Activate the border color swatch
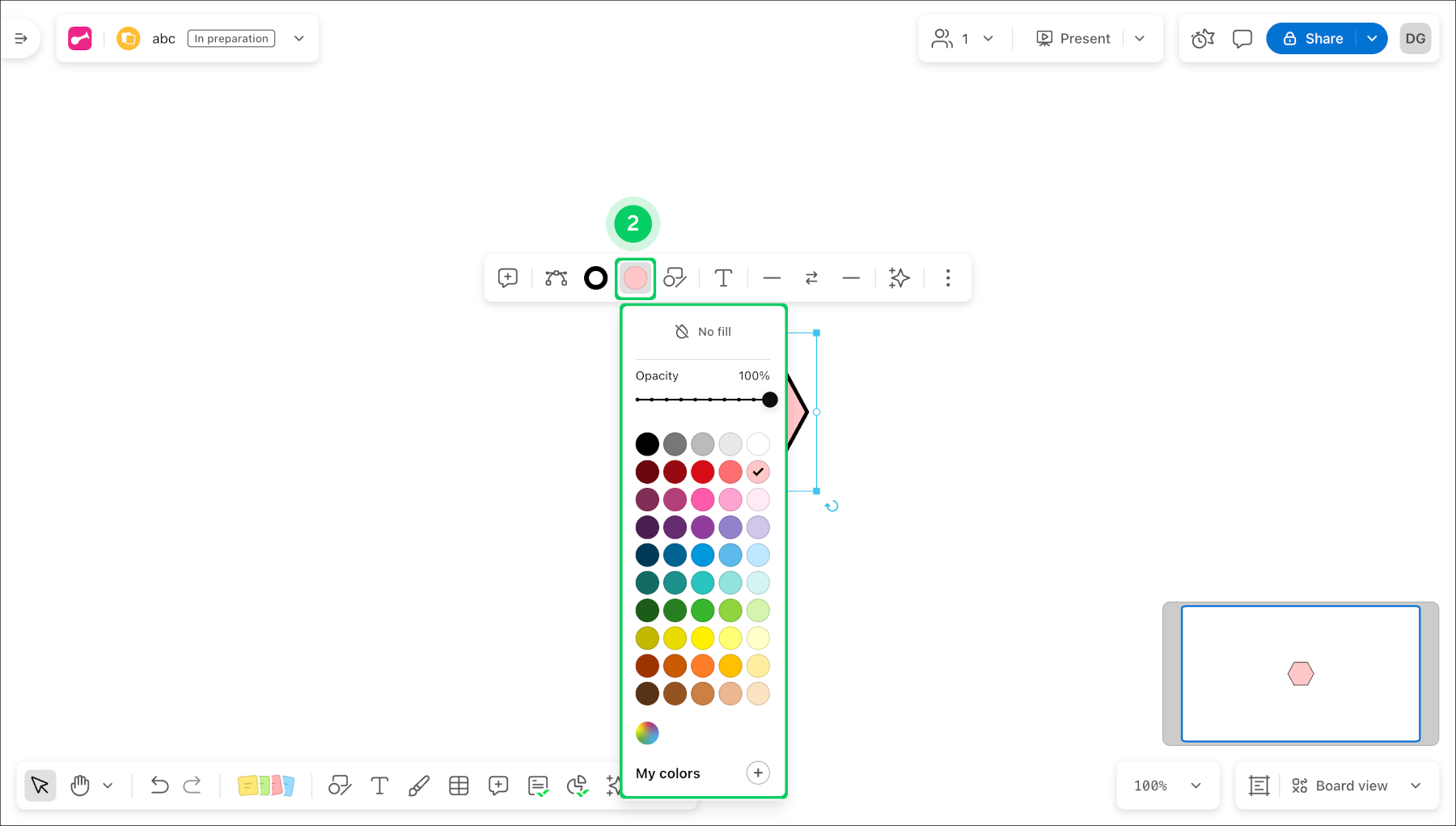Viewport: 1456px width, 826px height. [x=595, y=277]
